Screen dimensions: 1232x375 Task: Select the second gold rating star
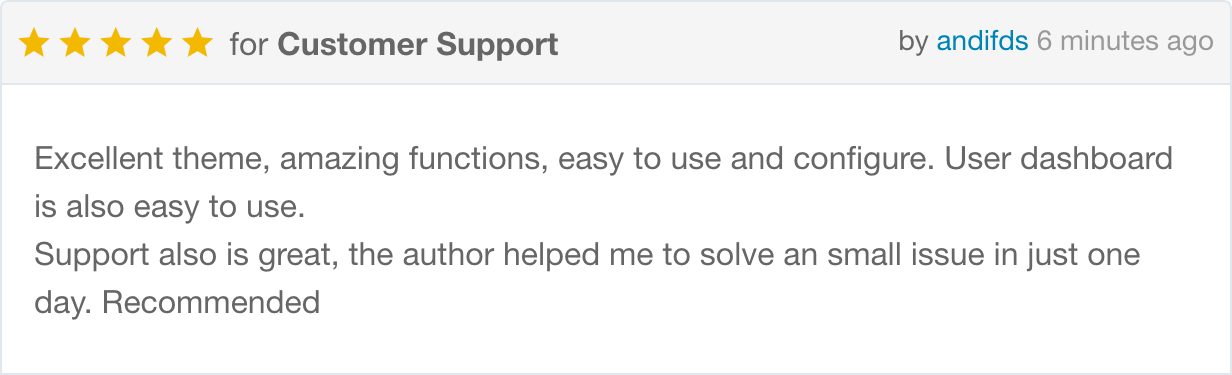[x=76, y=43]
